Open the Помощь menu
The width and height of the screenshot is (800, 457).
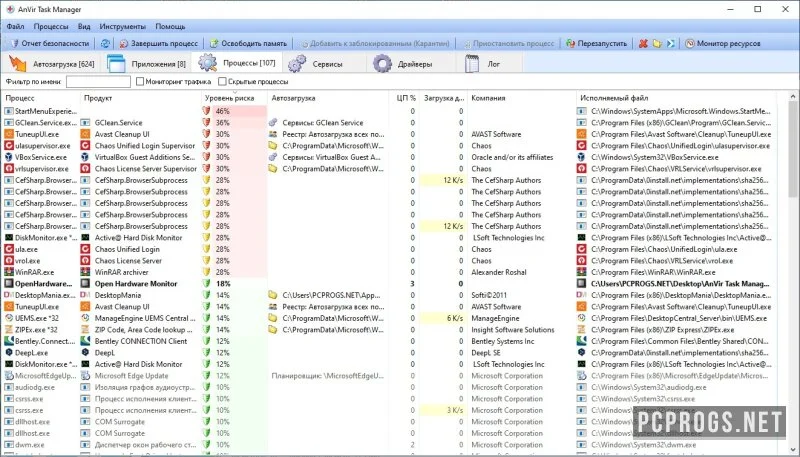point(170,27)
